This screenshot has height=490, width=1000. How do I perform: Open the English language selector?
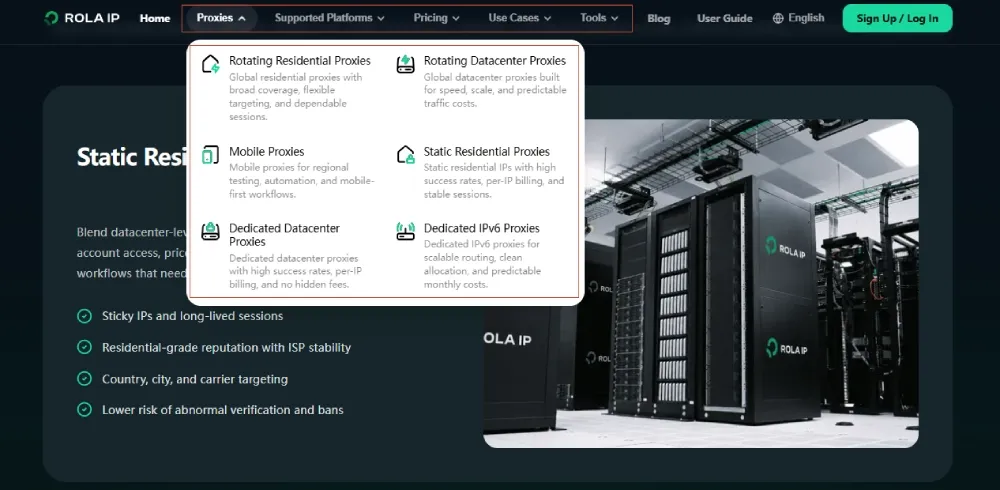(x=798, y=18)
